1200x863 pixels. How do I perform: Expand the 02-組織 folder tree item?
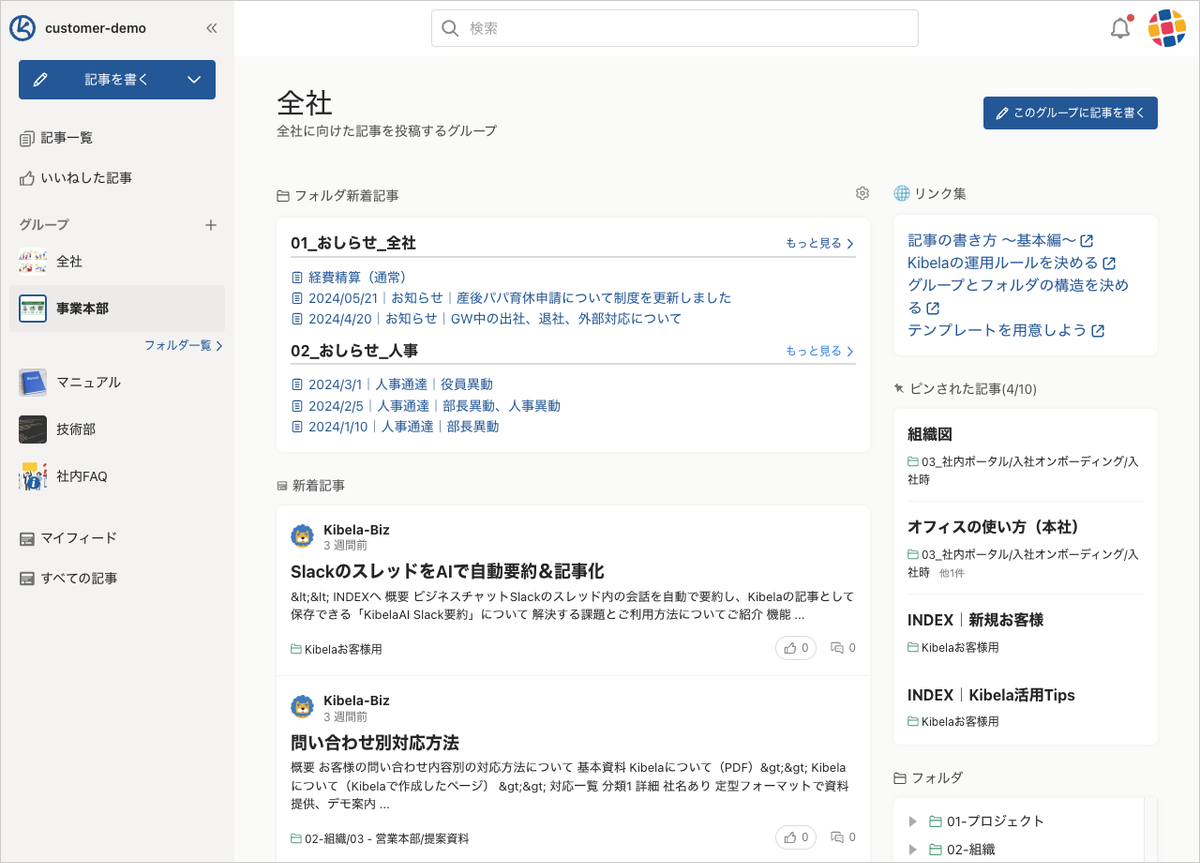[912, 850]
